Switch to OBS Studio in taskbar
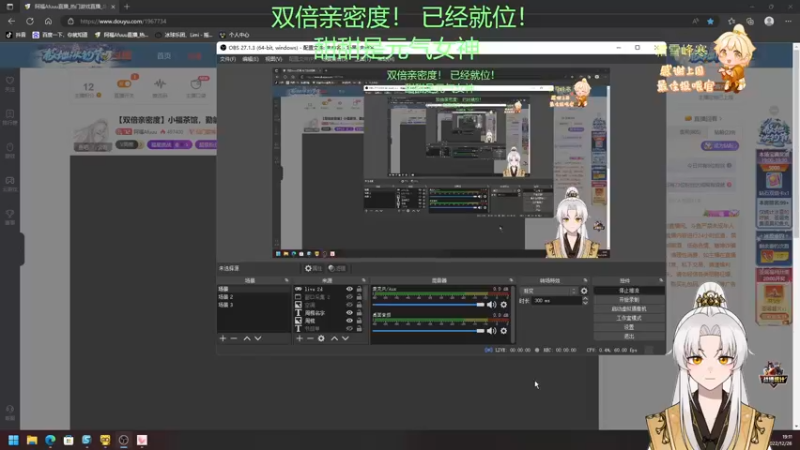Screen dimensions: 800x450 tap(123, 440)
